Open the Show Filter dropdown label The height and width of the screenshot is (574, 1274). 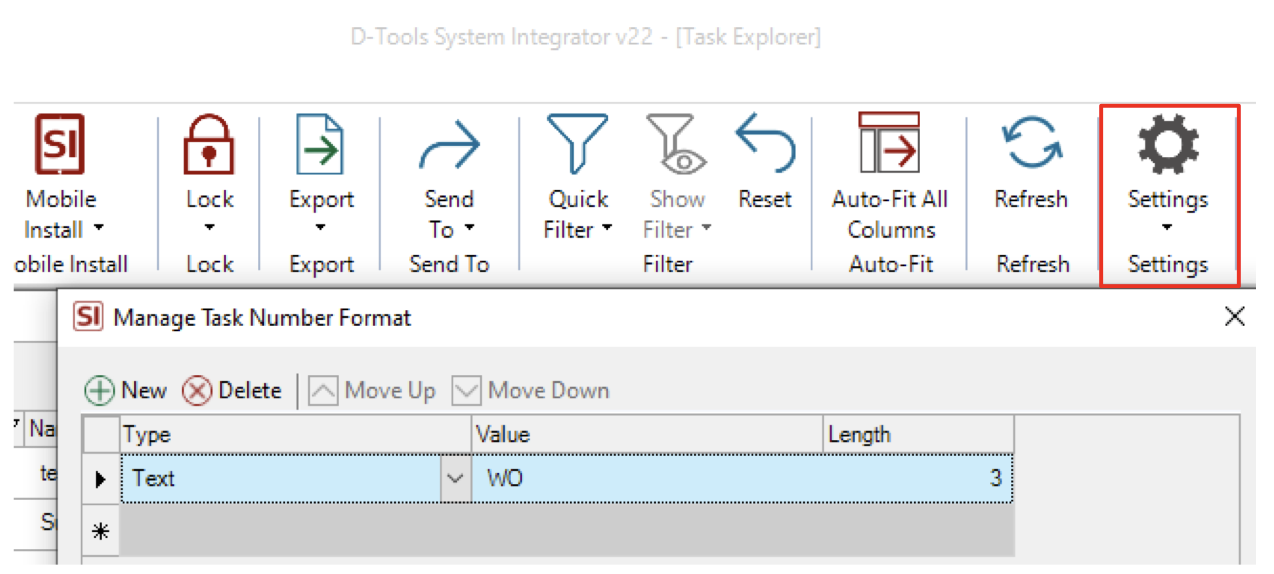point(676,229)
